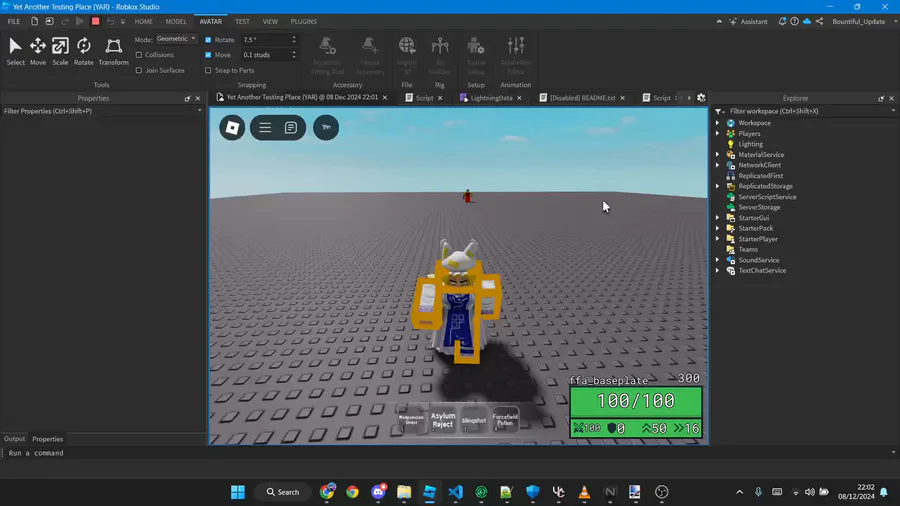Viewport: 900px width, 506px height.
Task: Switch to the VIEW ribbon tab
Action: coord(270,21)
